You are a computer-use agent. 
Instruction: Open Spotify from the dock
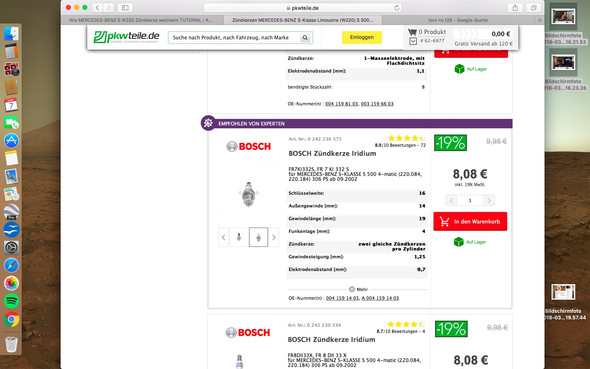[11, 301]
